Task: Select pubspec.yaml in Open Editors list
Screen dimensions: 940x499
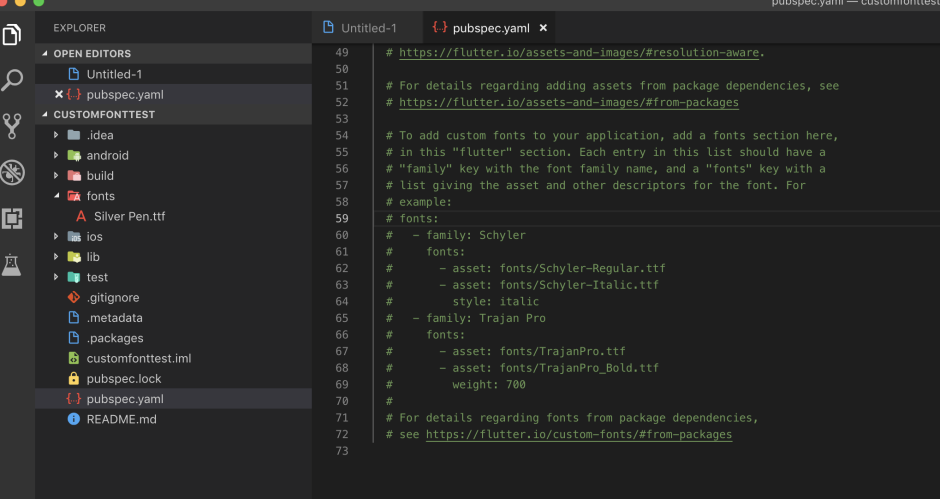Action: (x=174, y=94)
